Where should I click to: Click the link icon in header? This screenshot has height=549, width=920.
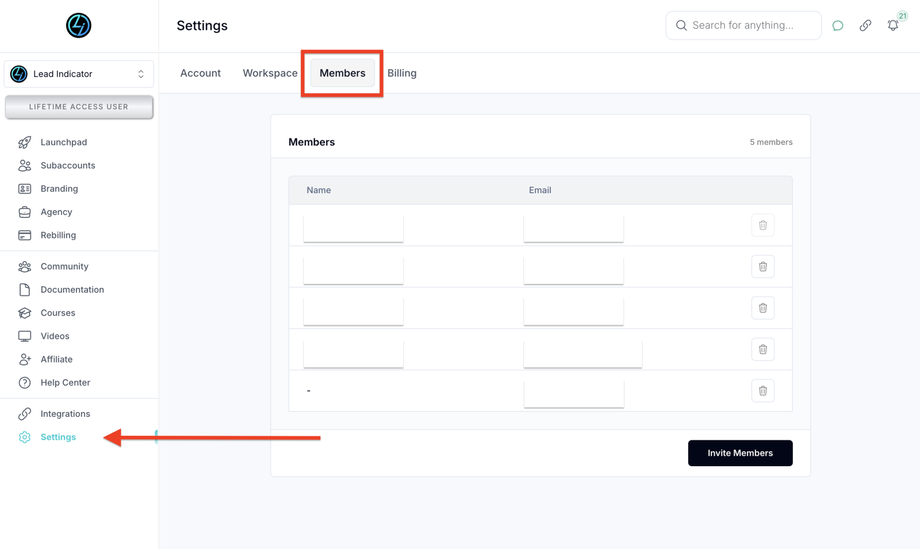click(865, 26)
